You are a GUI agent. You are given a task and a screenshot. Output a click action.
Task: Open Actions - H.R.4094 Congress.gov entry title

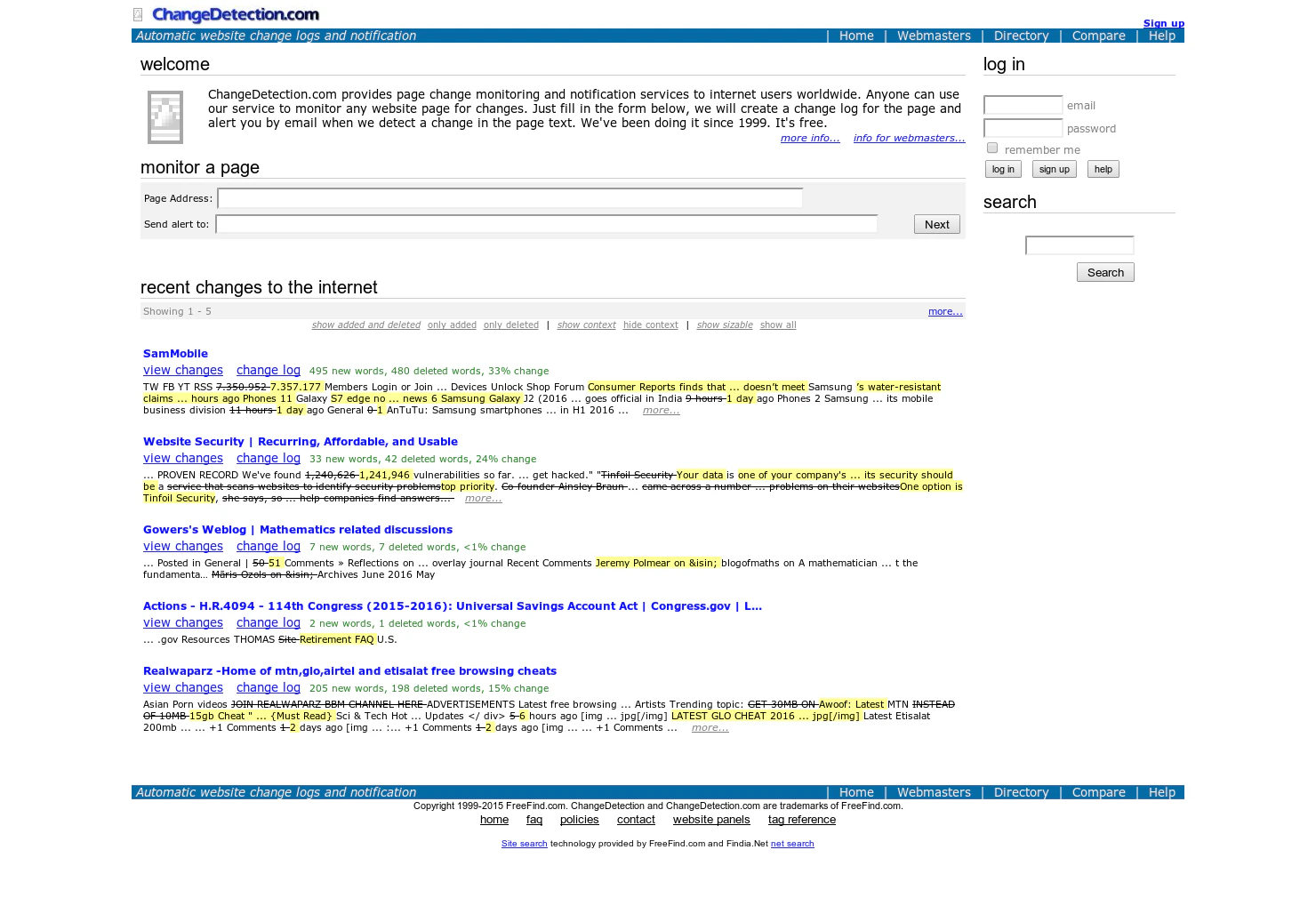point(453,605)
